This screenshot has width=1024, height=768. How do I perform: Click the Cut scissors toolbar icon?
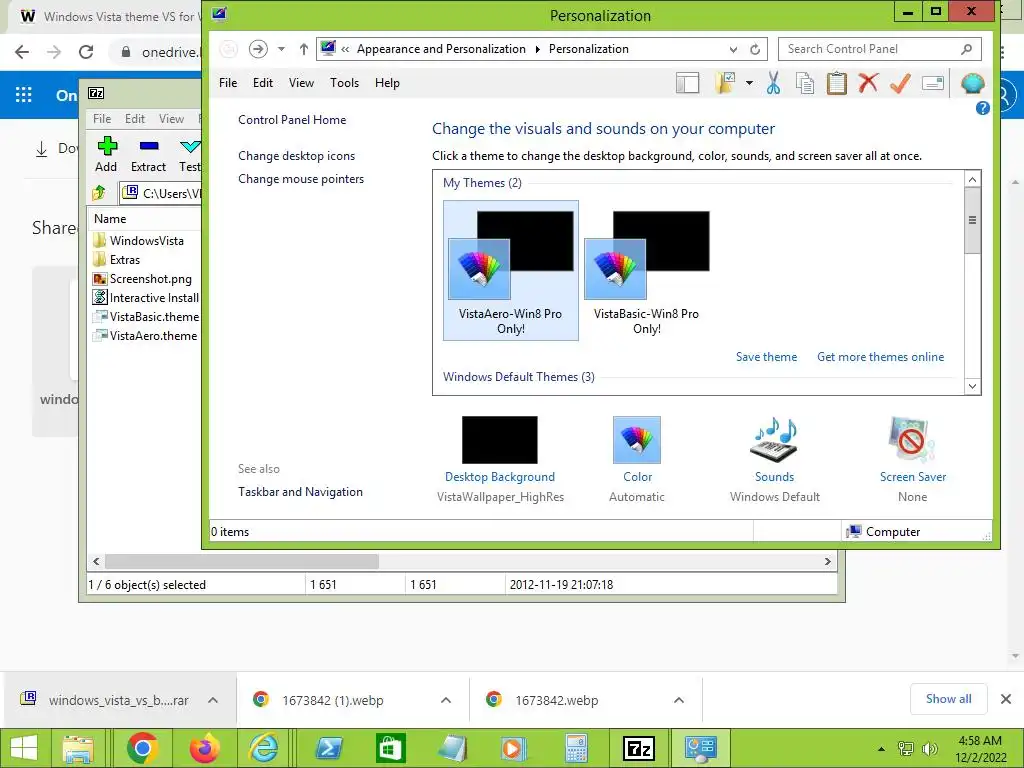pos(773,83)
